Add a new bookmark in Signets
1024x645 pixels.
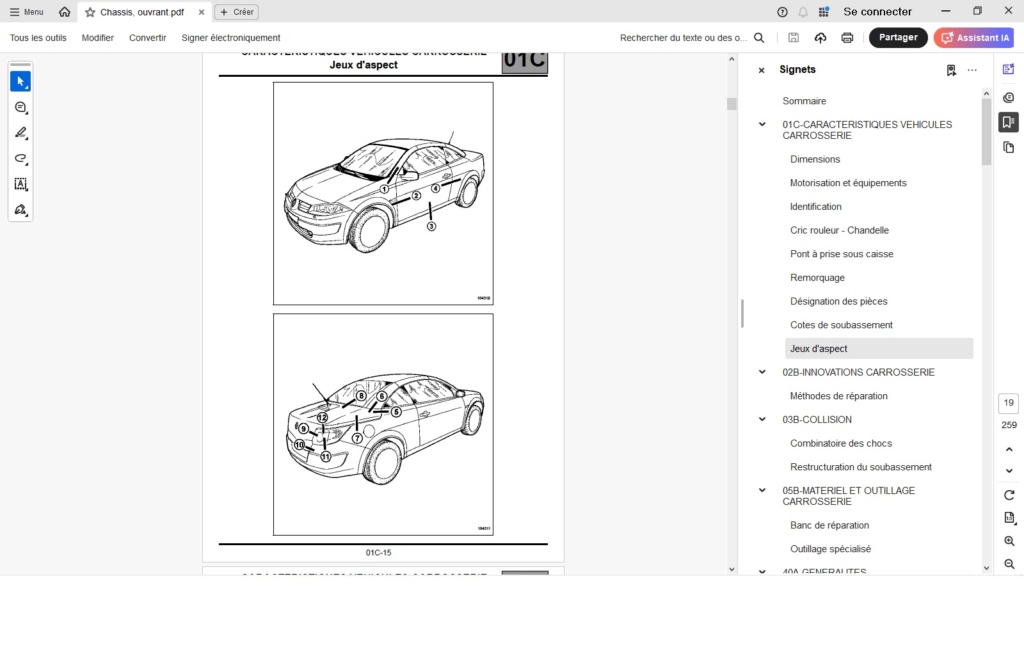coord(951,70)
